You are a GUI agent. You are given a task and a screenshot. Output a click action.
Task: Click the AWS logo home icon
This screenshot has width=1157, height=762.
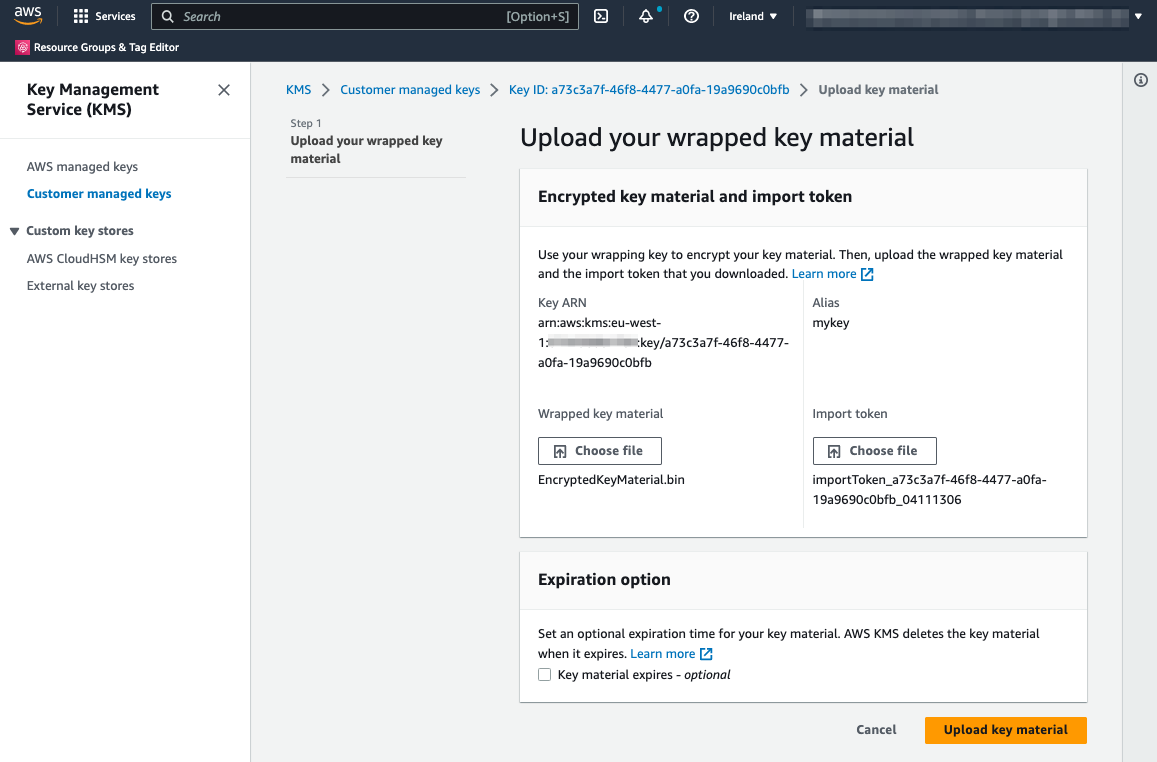click(x=28, y=15)
